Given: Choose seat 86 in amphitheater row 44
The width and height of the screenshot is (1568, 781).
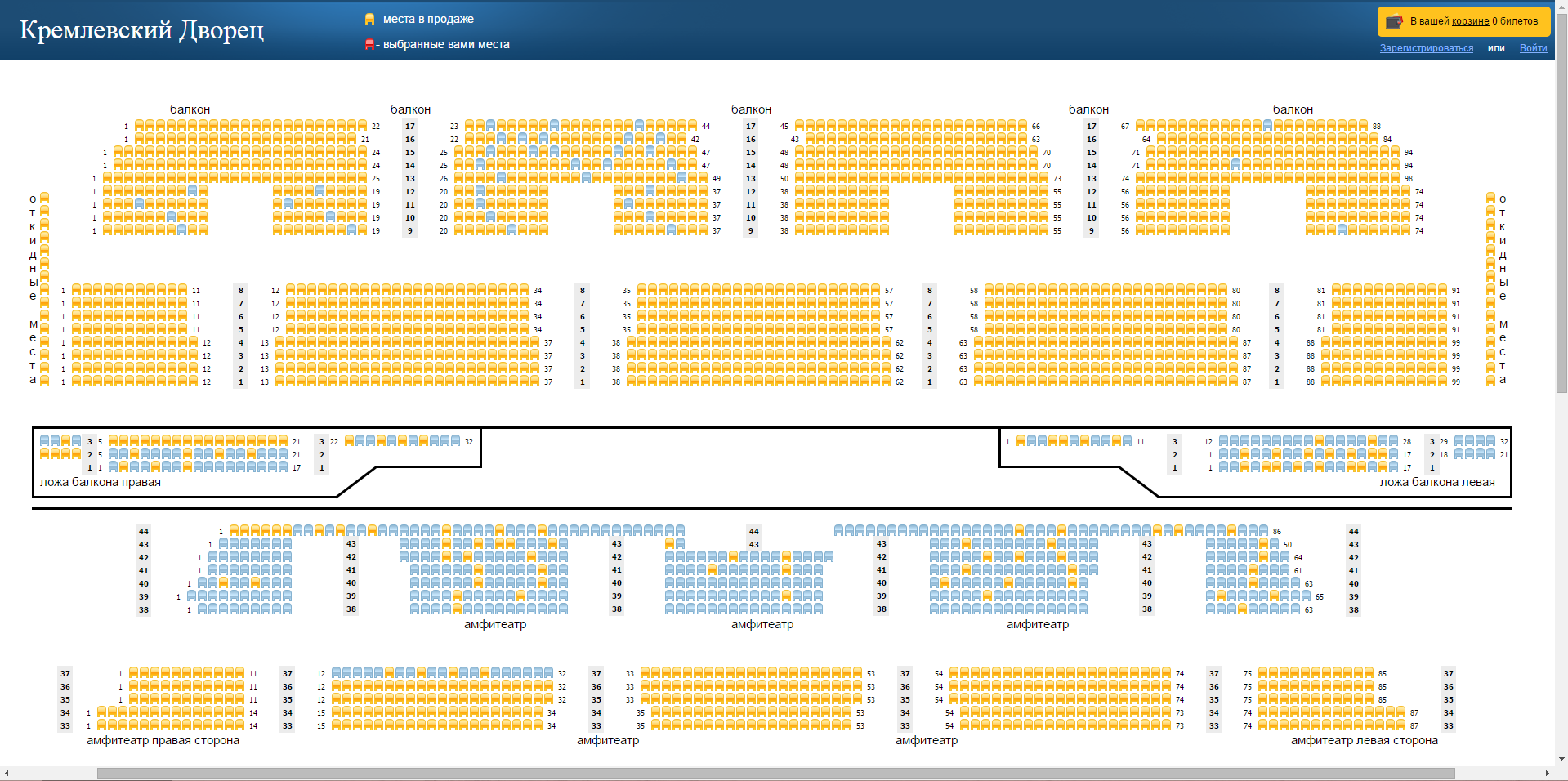Looking at the screenshot, I should click(1264, 531).
